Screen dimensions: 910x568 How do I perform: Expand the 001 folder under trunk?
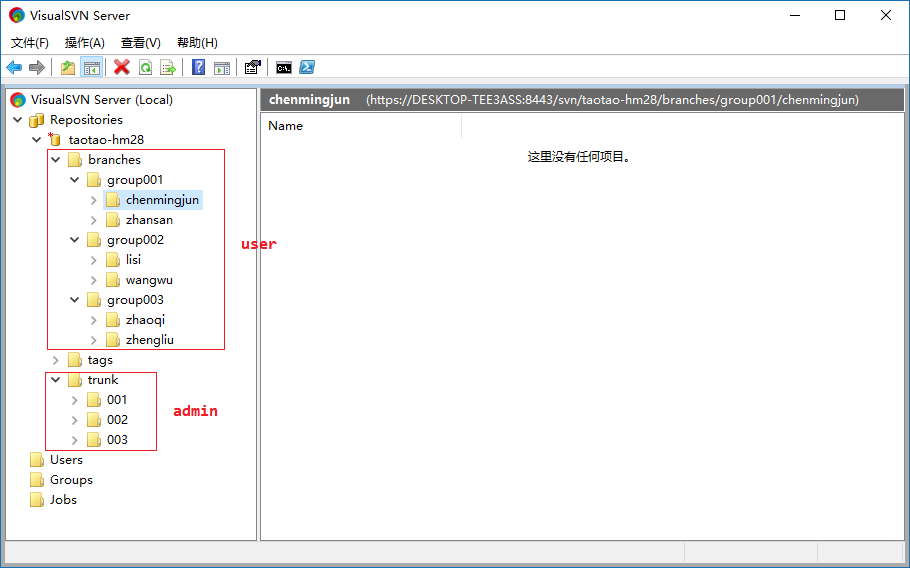(x=75, y=400)
